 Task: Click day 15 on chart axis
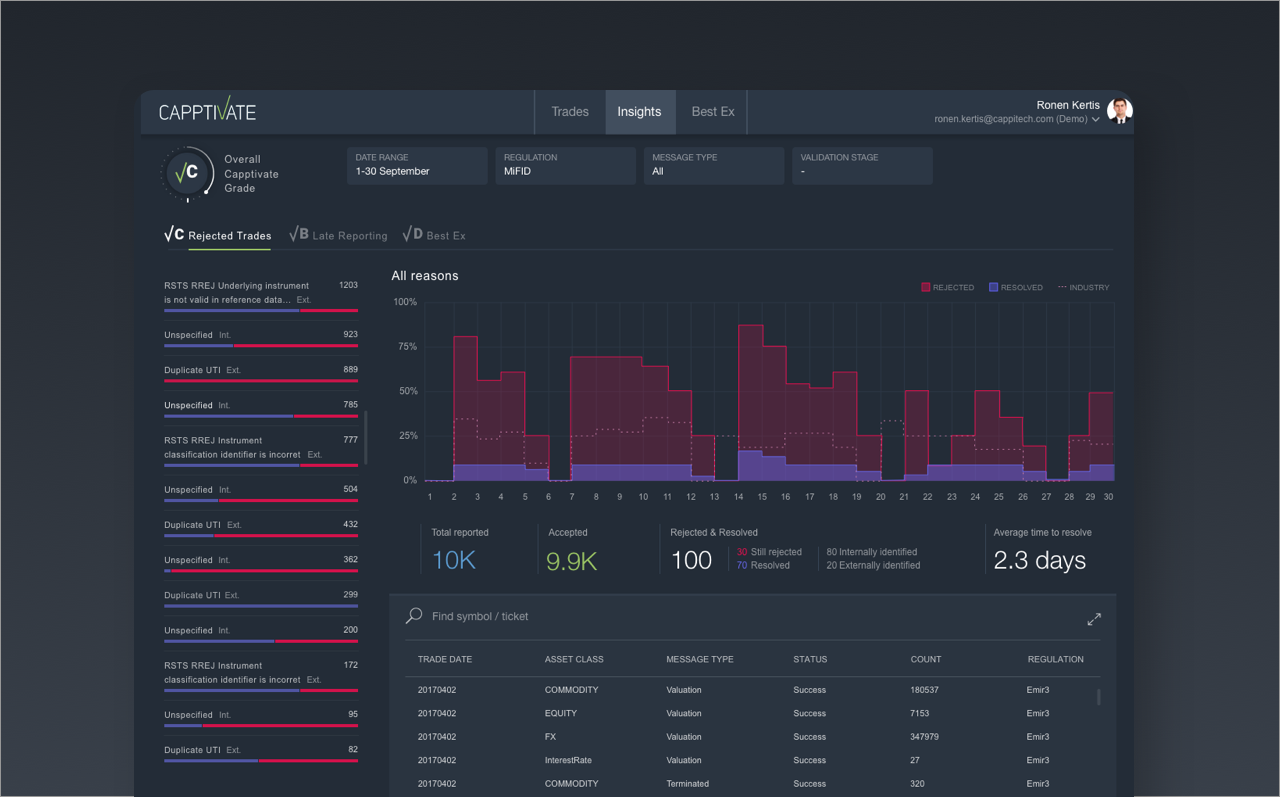pyautogui.click(x=762, y=497)
